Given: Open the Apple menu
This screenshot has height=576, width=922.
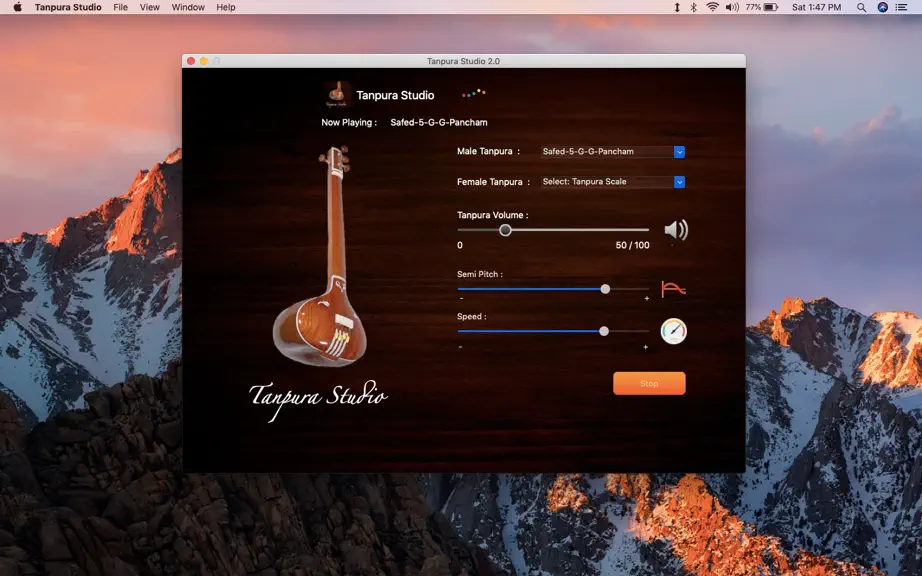Looking at the screenshot, I should [18, 7].
